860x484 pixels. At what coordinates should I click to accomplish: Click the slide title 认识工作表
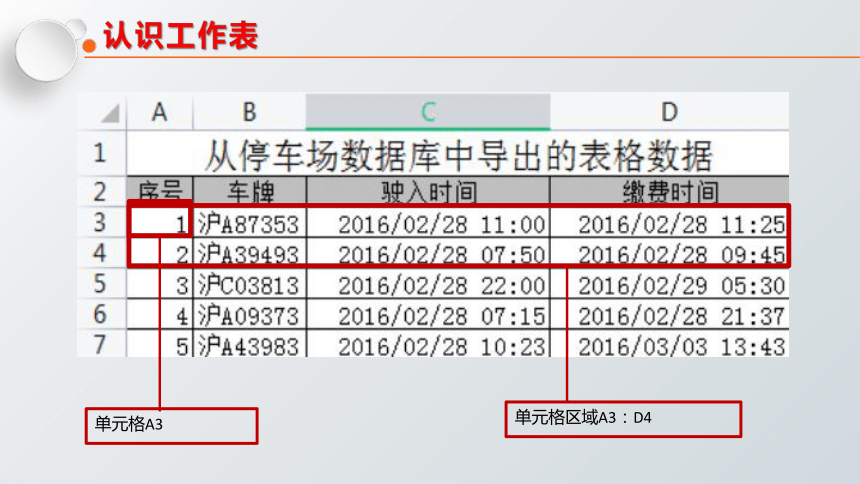click(x=180, y=36)
